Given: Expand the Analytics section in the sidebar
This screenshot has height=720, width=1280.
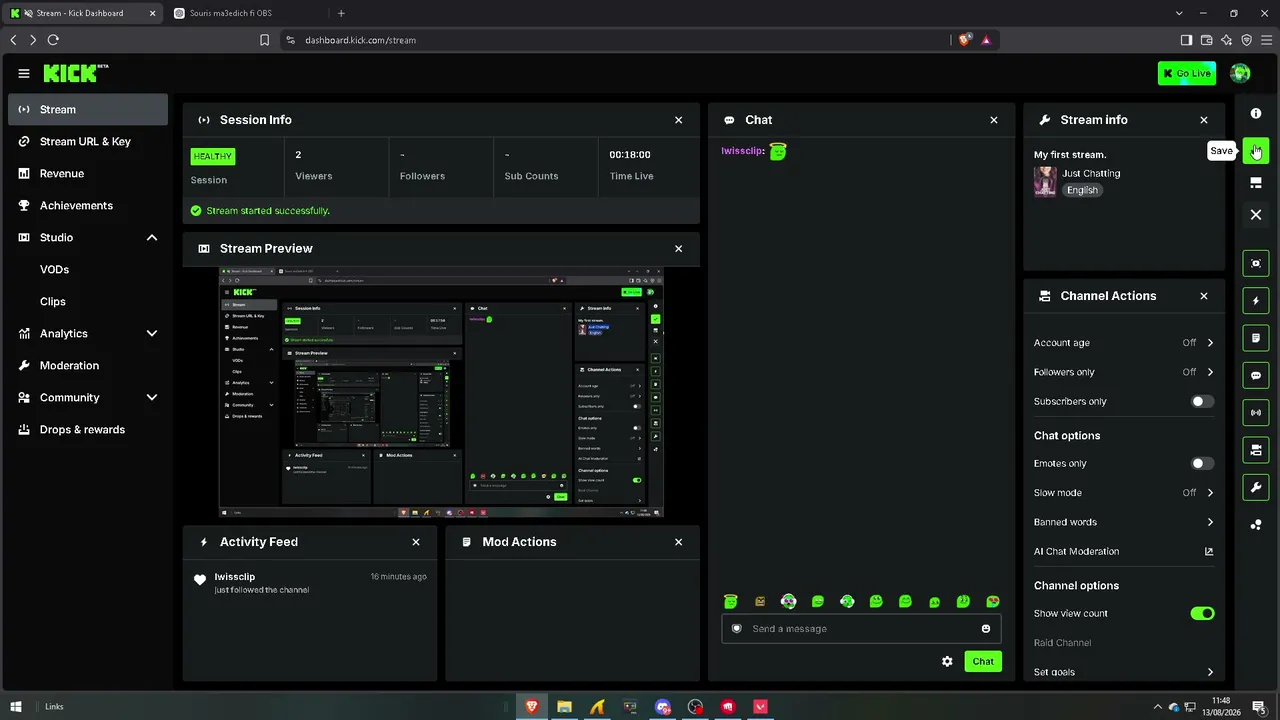Looking at the screenshot, I should (152, 334).
